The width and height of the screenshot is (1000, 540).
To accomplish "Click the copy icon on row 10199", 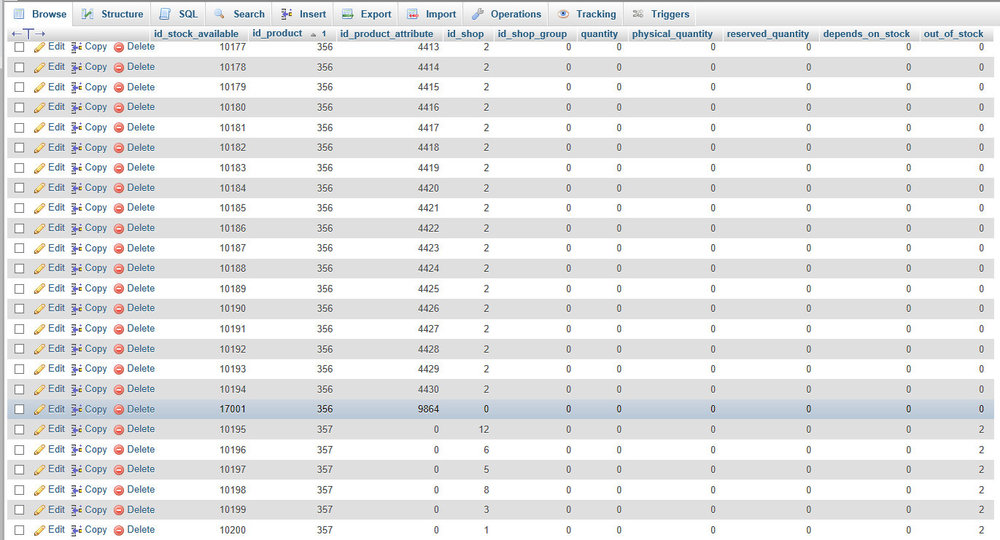I will coord(77,510).
